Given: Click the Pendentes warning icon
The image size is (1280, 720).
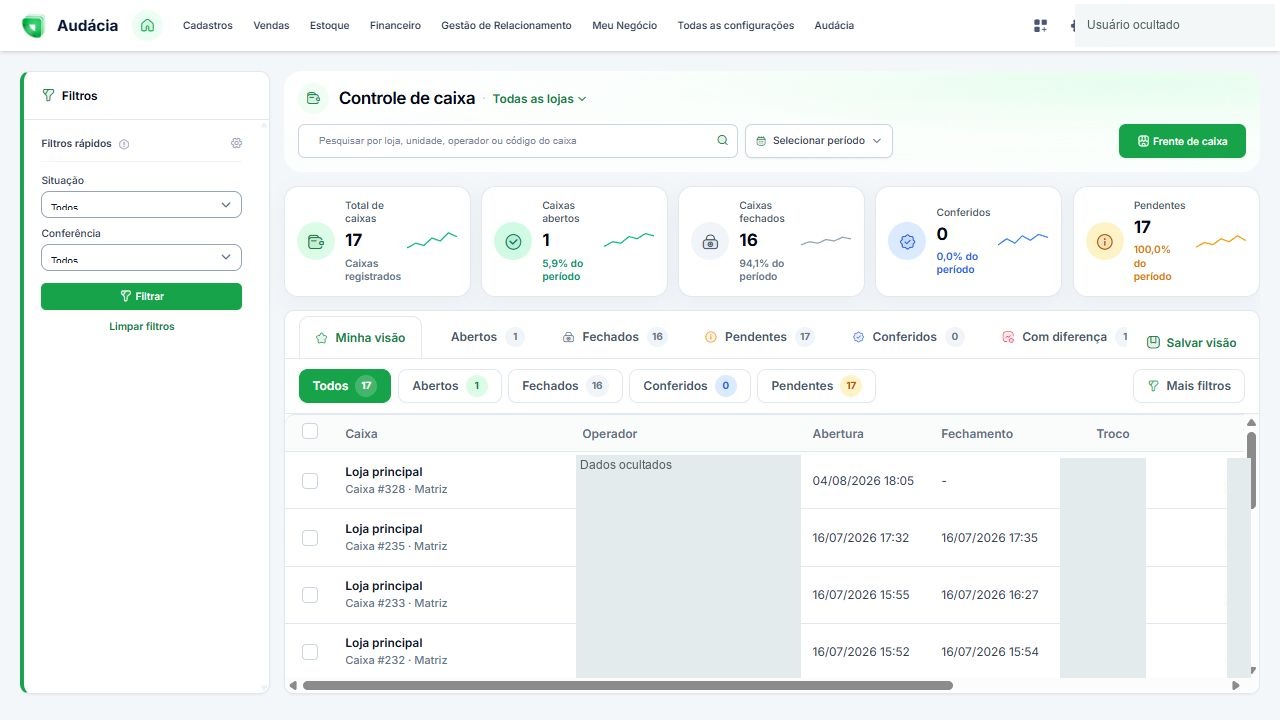Looking at the screenshot, I should 1105,241.
